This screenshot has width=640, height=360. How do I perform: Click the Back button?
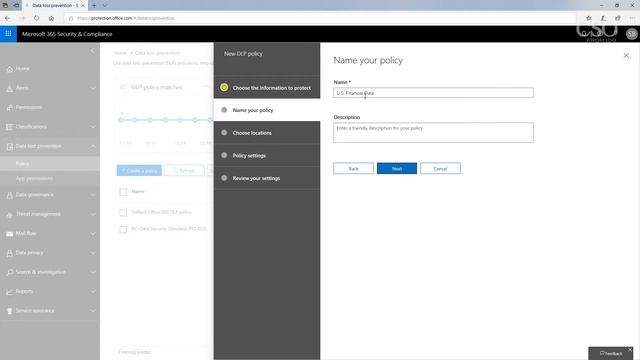point(353,169)
